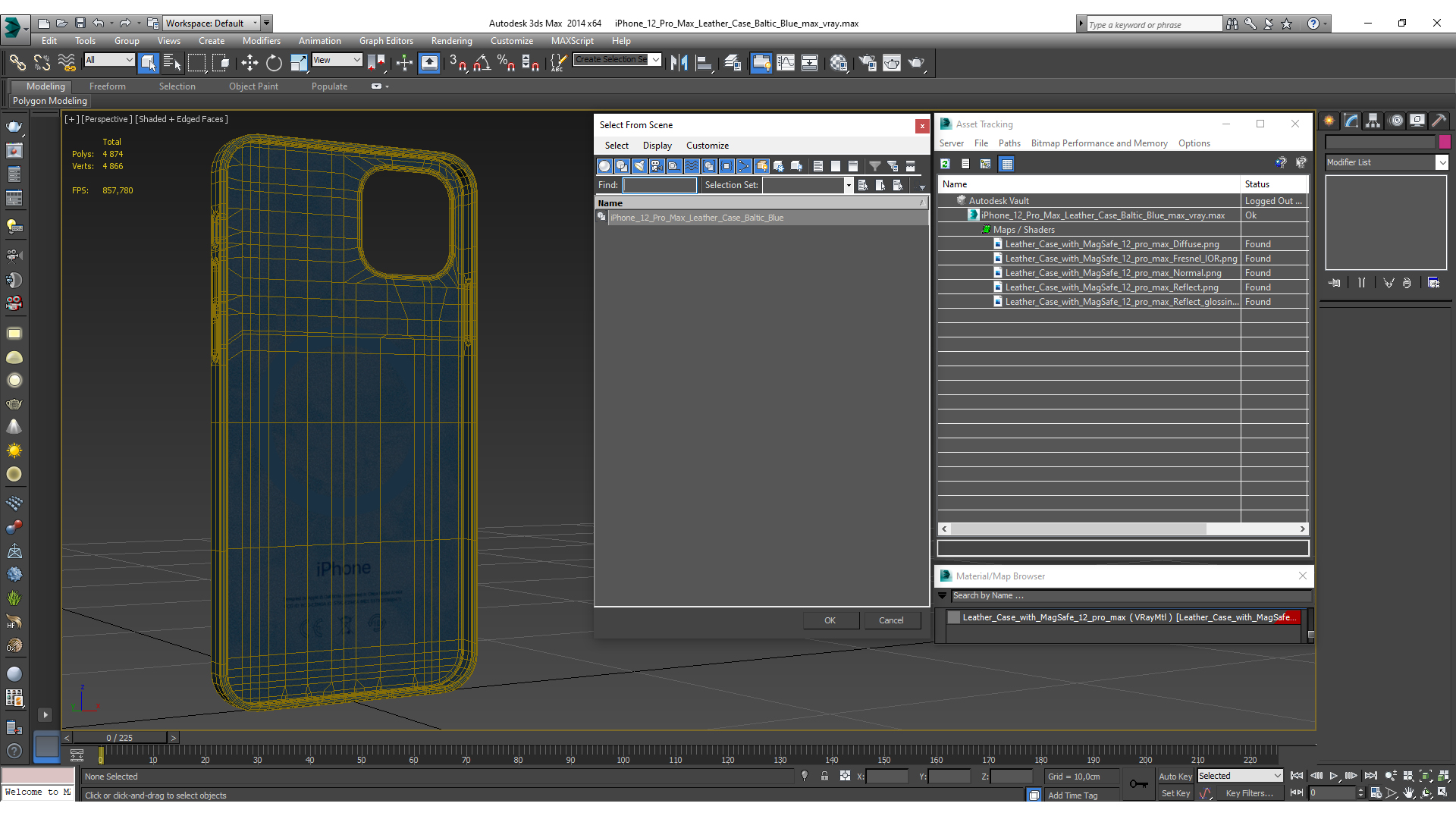Click the time slider 0 / 225

coord(120,738)
